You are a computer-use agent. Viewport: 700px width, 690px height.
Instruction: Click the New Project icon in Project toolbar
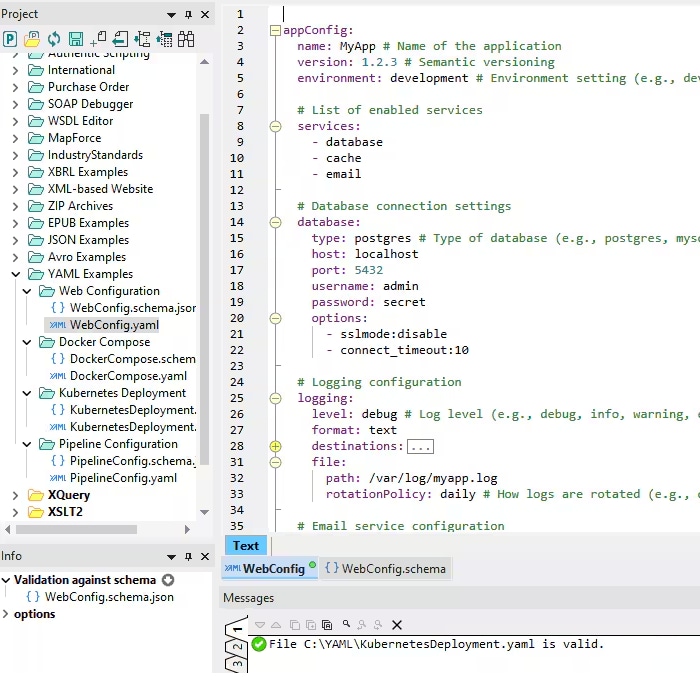point(10,39)
